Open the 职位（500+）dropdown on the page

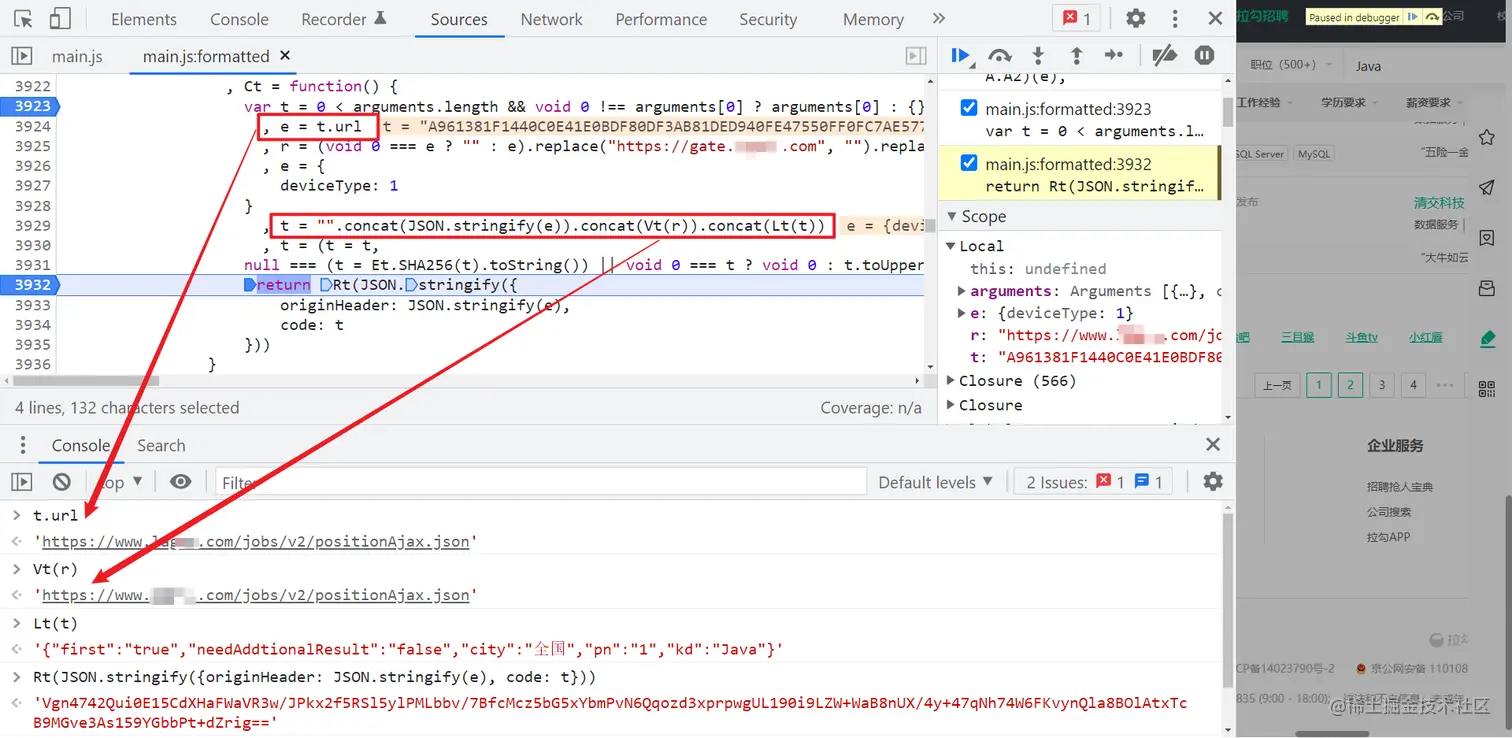tap(1289, 65)
